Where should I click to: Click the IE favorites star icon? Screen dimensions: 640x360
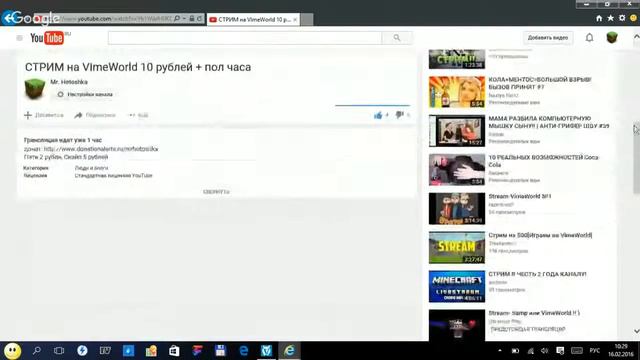610,18
